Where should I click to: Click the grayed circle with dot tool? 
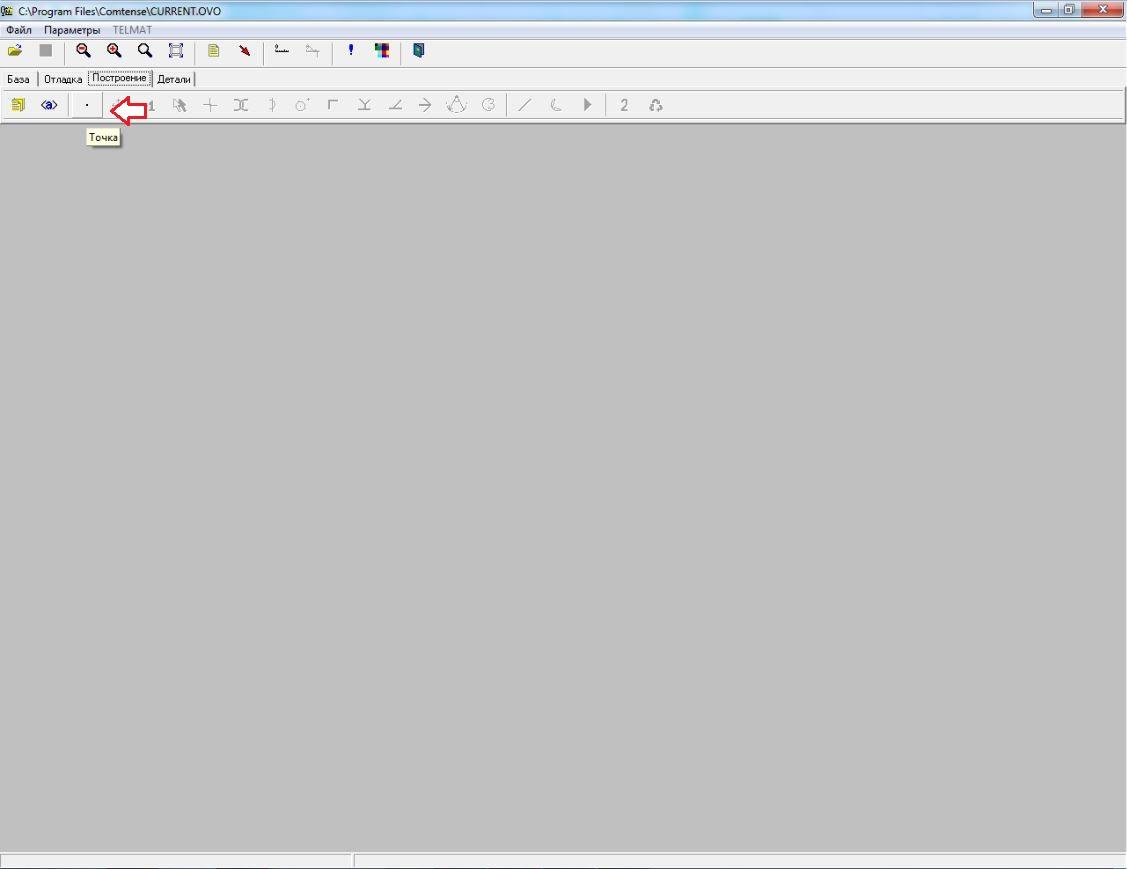[x=302, y=106]
